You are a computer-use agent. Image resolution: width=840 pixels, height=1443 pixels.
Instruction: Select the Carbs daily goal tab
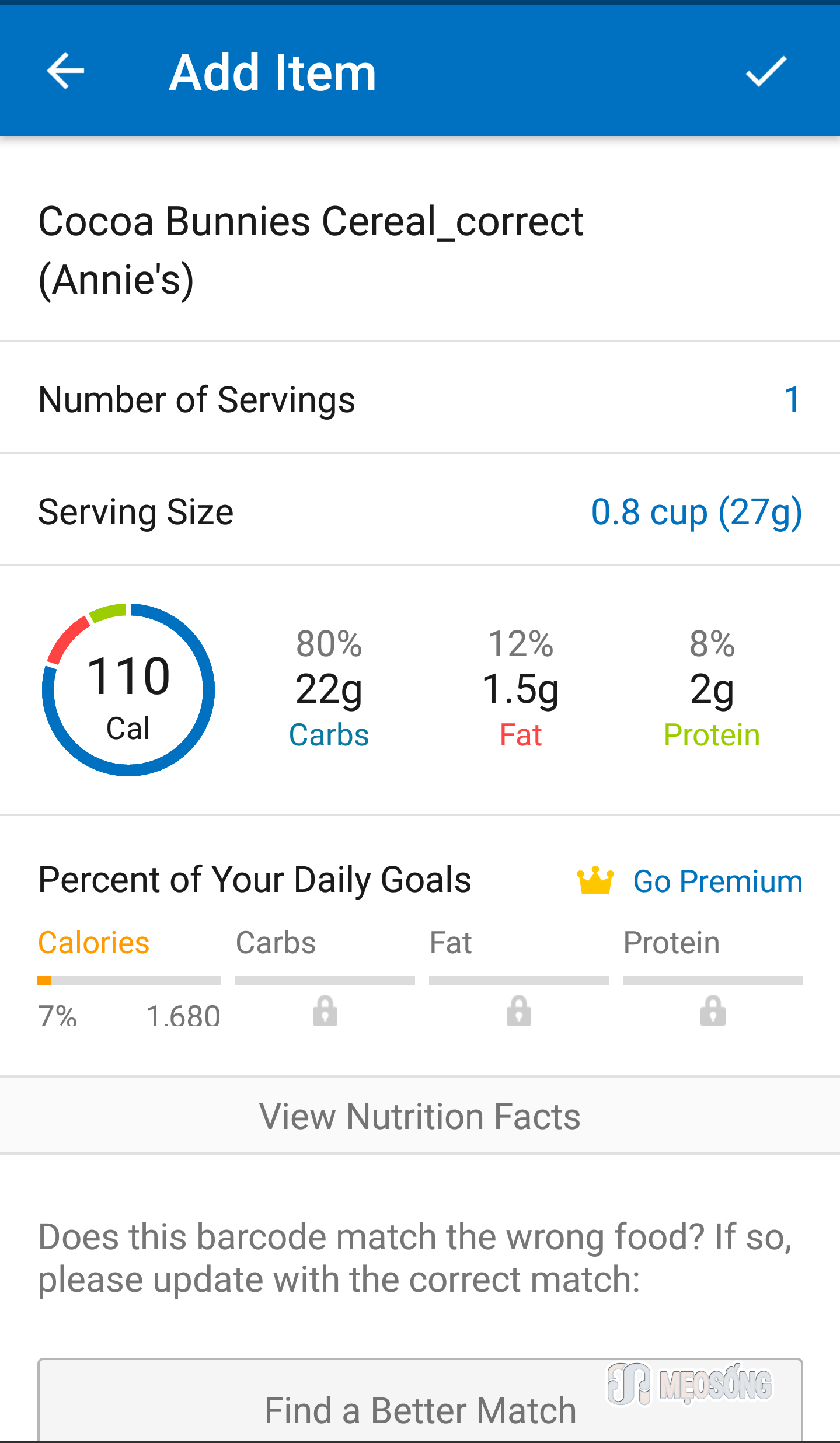[x=276, y=943]
